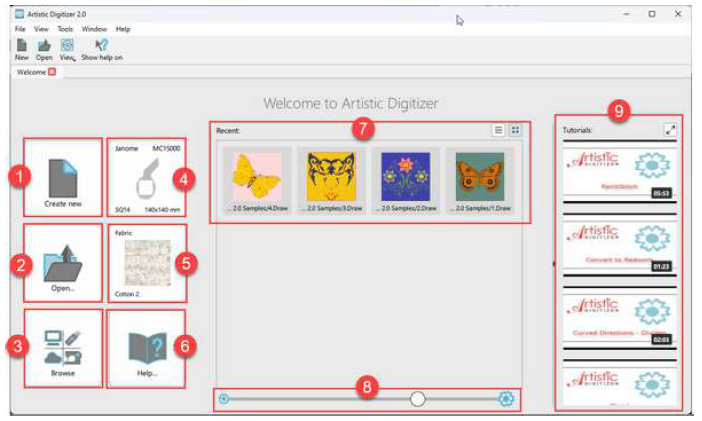The height and width of the screenshot is (421, 702).
Task: Open the Window menu
Action: point(94,29)
